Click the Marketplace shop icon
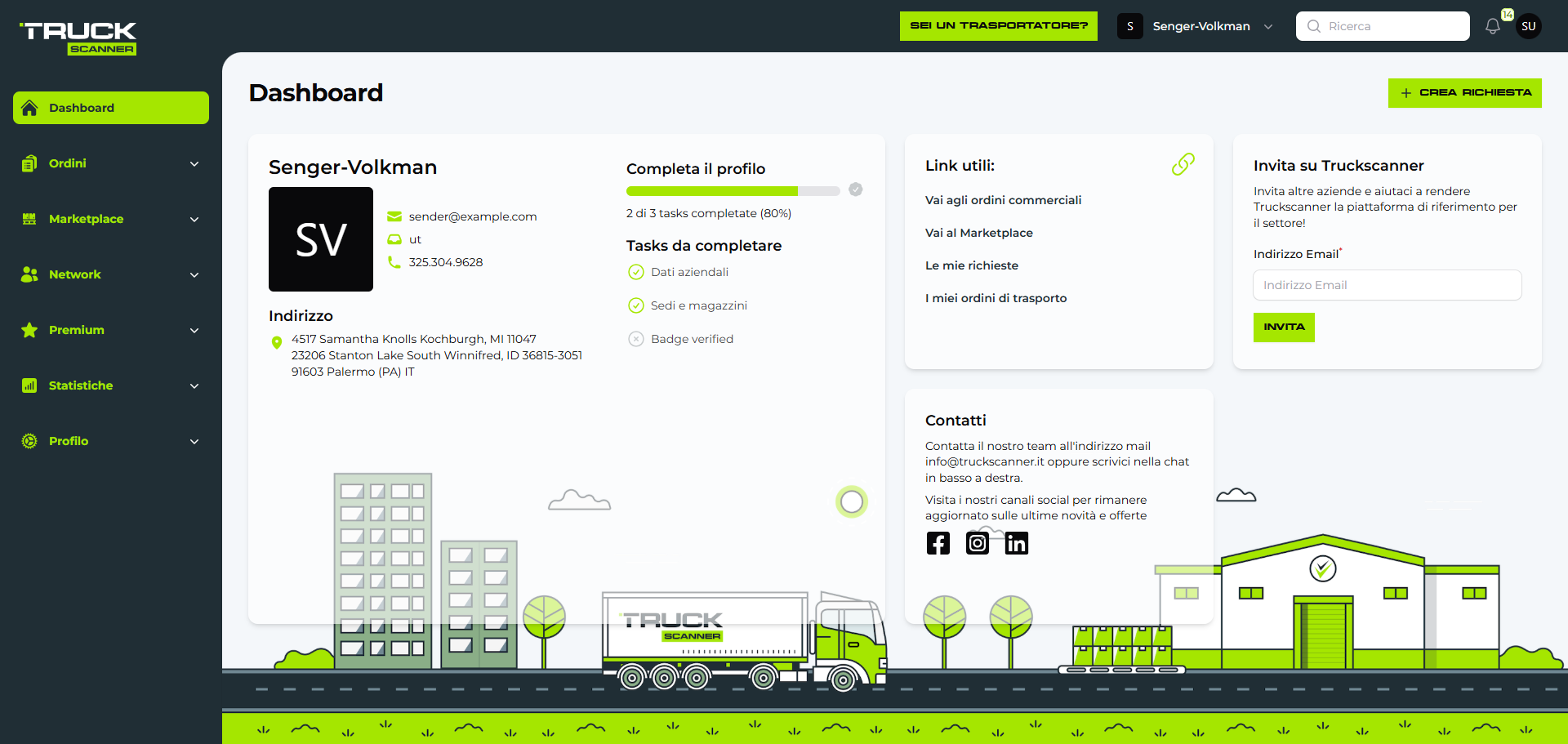1568x744 pixels. pyautogui.click(x=29, y=219)
